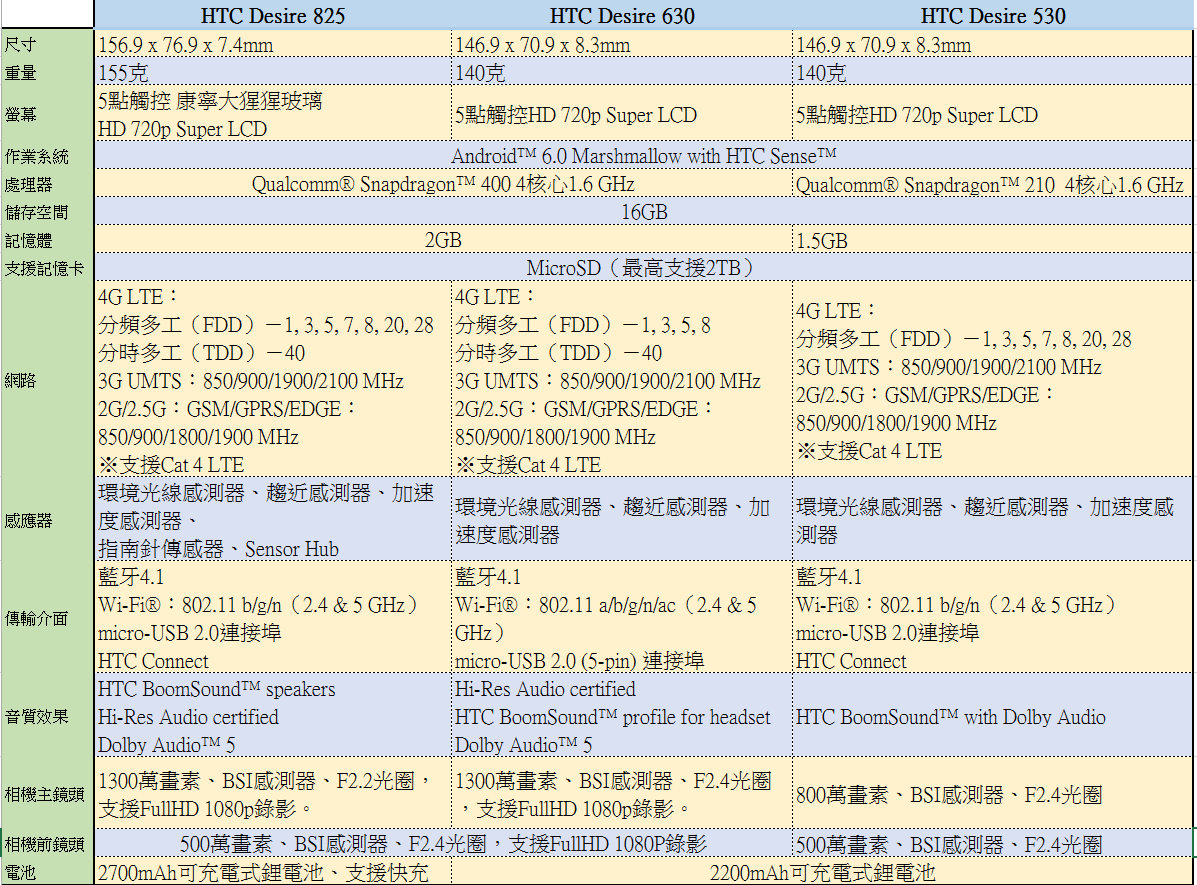Viewport: 1197px width, 885px height.
Task: Click the Desire 630 size 146.9 x 70.9 x 8.3mm
Action: [622, 44]
